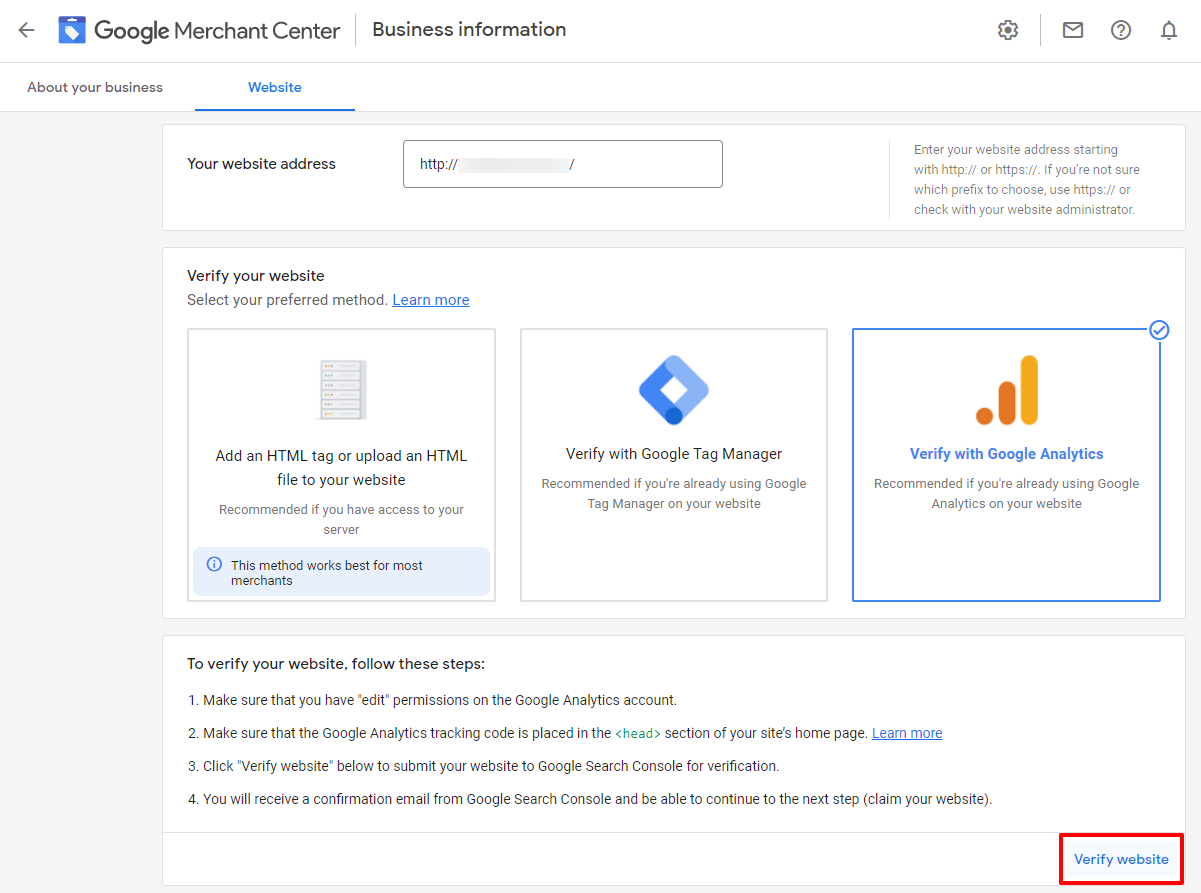Open the help menu
Screen dimensions: 1201x893
[x=1120, y=30]
